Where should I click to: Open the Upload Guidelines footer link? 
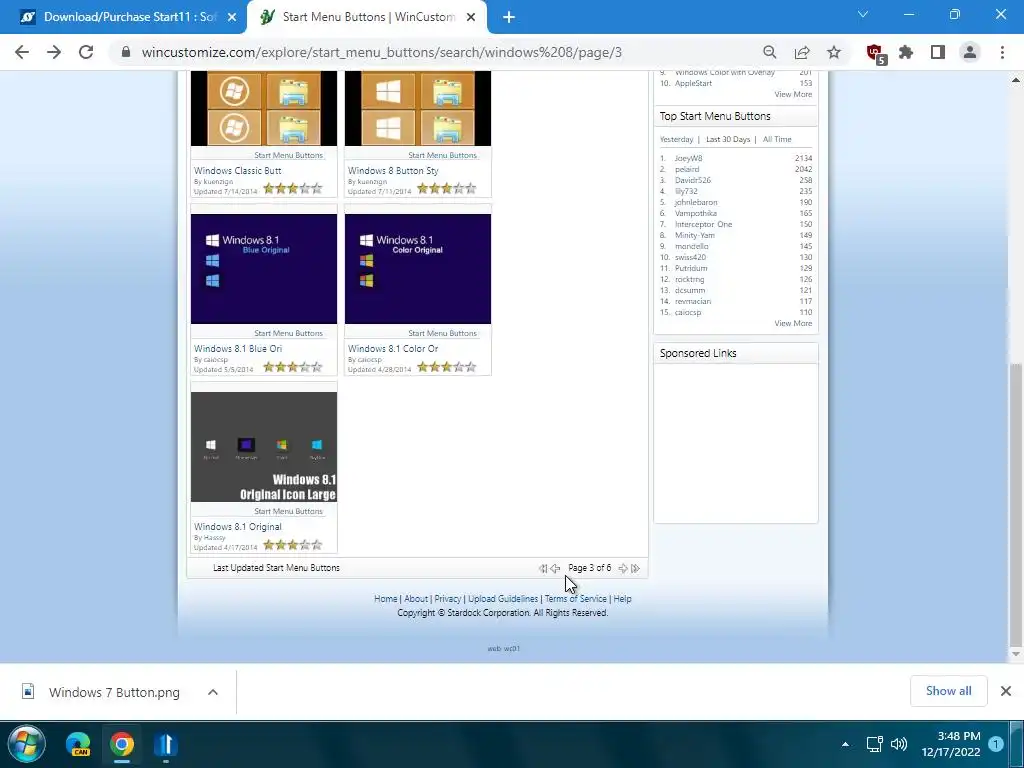[x=503, y=599]
